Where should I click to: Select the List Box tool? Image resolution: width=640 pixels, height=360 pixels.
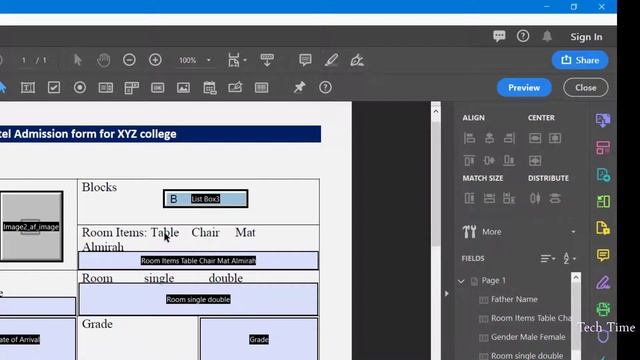106,87
